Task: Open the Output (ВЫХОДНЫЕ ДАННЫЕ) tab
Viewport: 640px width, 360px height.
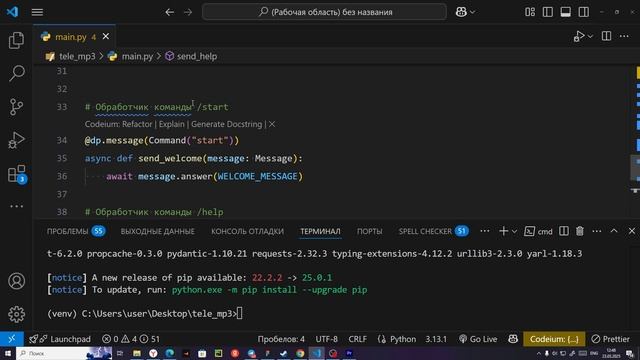Action: pyautogui.click(x=158, y=231)
